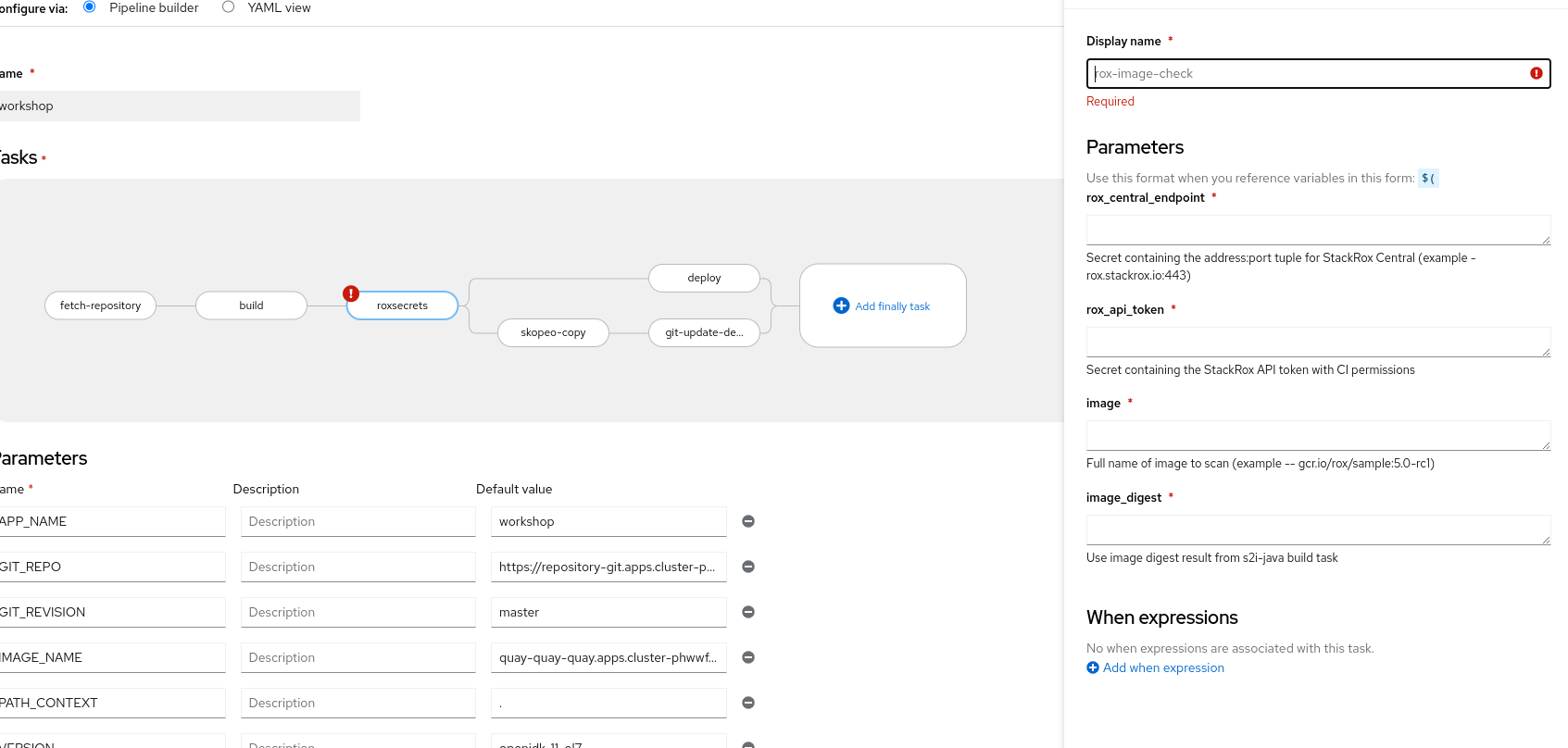1568x748 pixels.
Task: Select the build task node
Action: point(251,305)
